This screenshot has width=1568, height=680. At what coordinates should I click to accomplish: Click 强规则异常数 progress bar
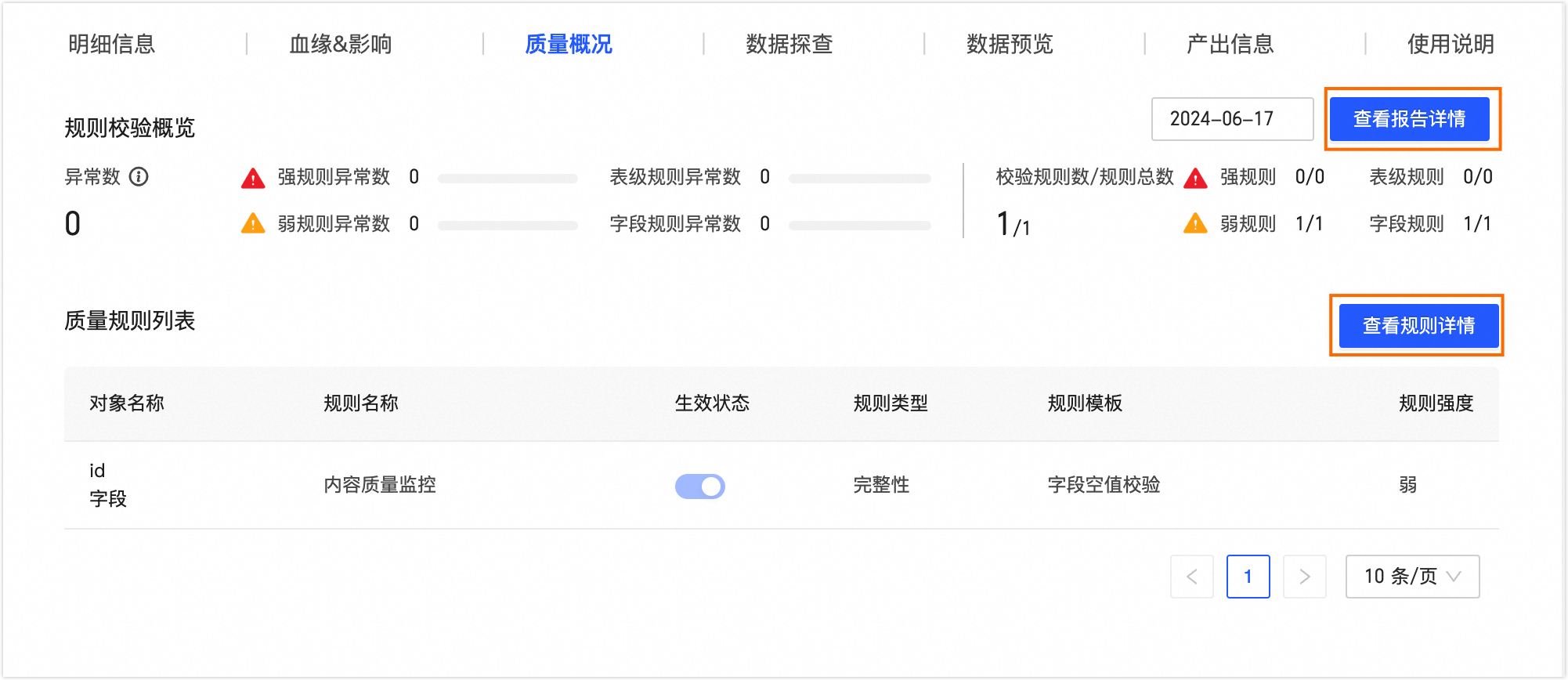point(508,179)
